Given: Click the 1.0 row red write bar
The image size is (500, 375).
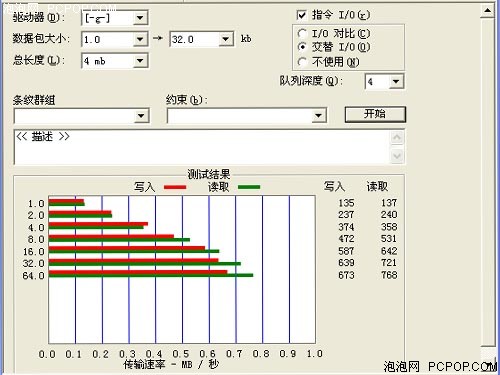Looking at the screenshot, I should coord(66,201).
